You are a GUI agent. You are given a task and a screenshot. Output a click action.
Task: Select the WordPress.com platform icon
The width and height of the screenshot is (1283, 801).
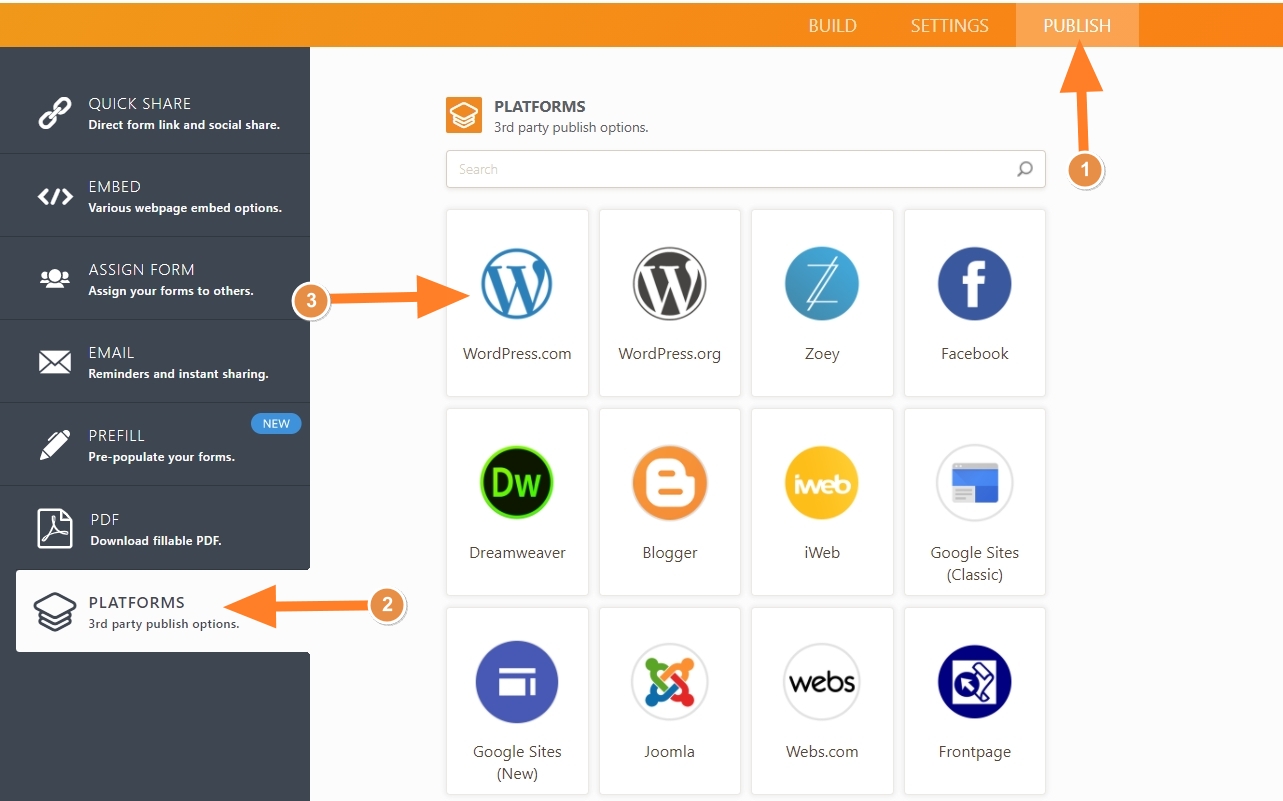(517, 284)
